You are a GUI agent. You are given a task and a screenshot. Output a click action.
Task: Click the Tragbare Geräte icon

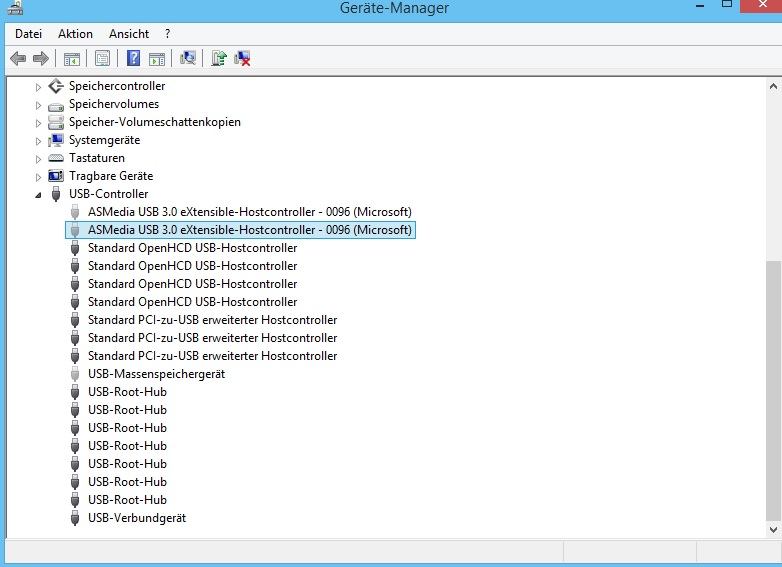[x=56, y=176]
